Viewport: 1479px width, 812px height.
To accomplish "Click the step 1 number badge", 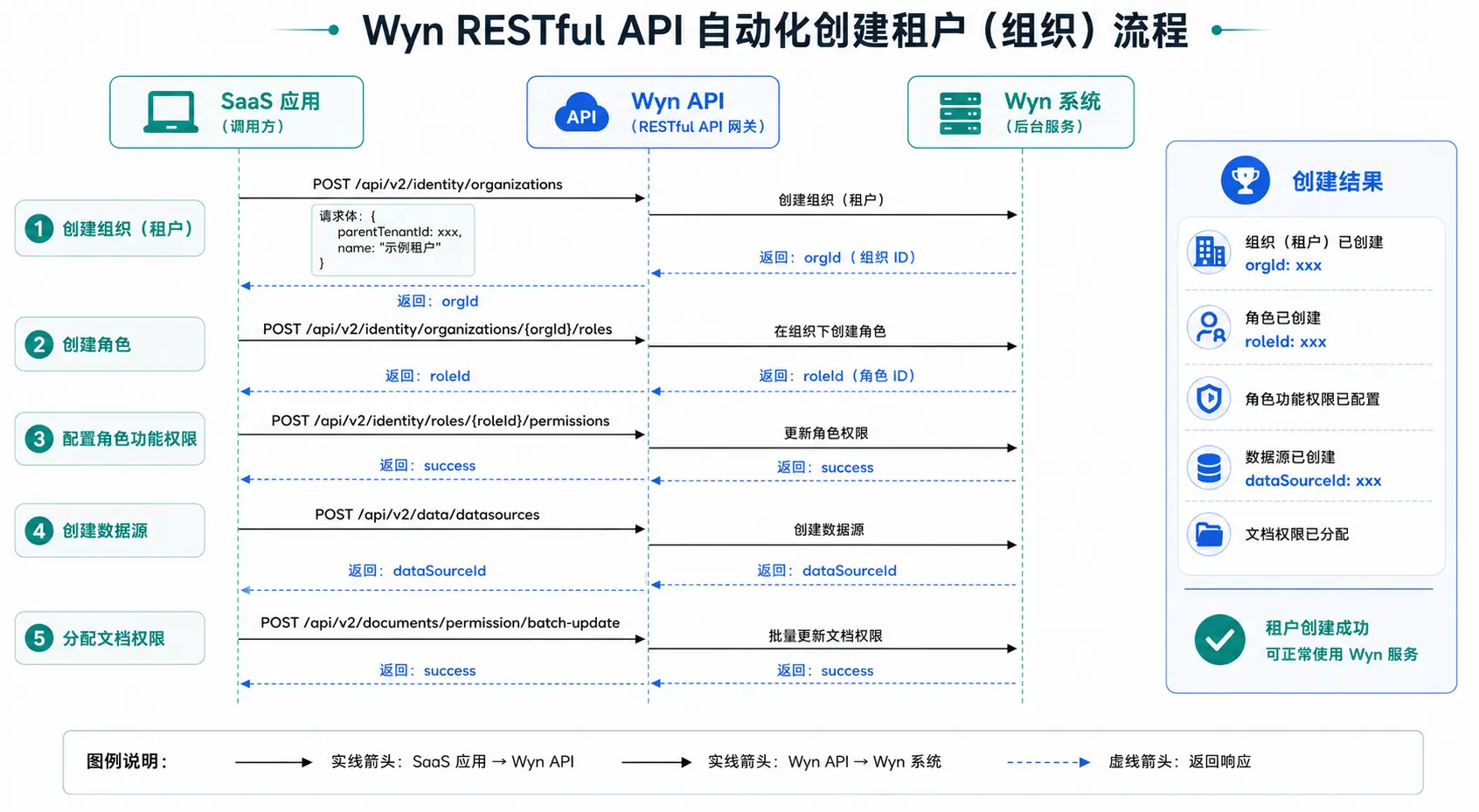I will pyautogui.click(x=38, y=228).
